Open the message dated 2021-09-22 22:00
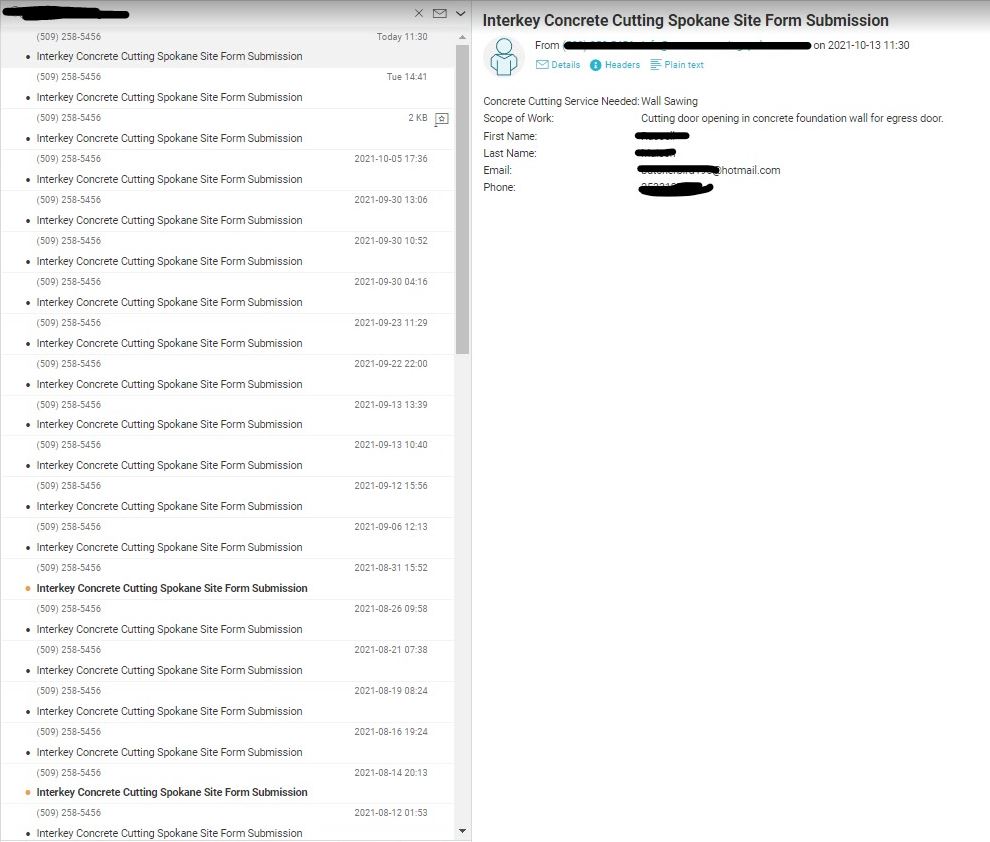The image size is (990, 842). tap(227, 376)
